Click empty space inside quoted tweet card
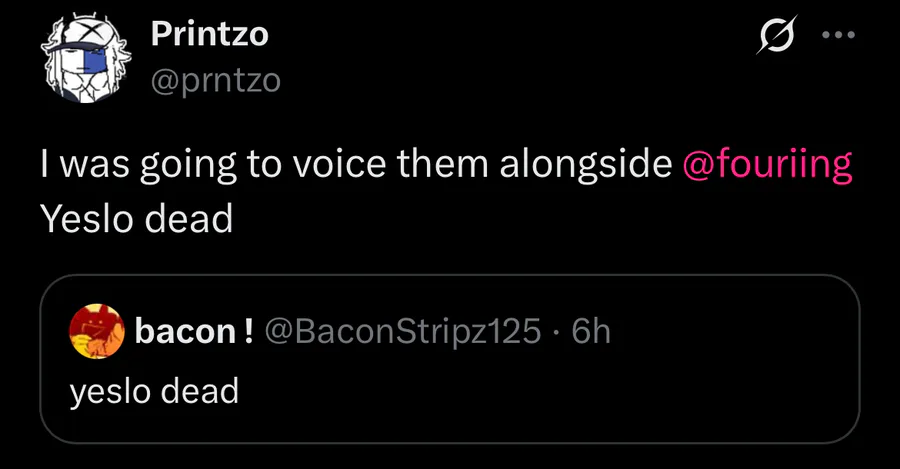This screenshot has height=469, width=900. [600, 395]
